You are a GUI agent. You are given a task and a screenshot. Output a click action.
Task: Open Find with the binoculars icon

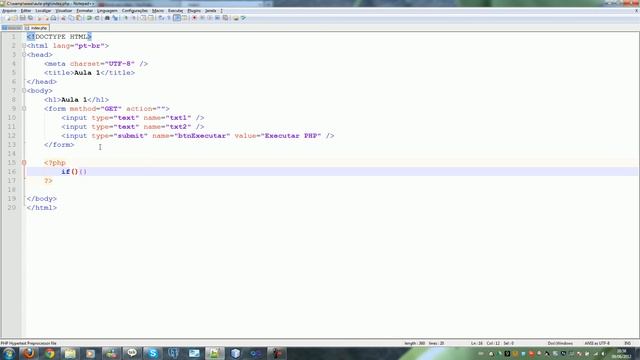pos(107,18)
